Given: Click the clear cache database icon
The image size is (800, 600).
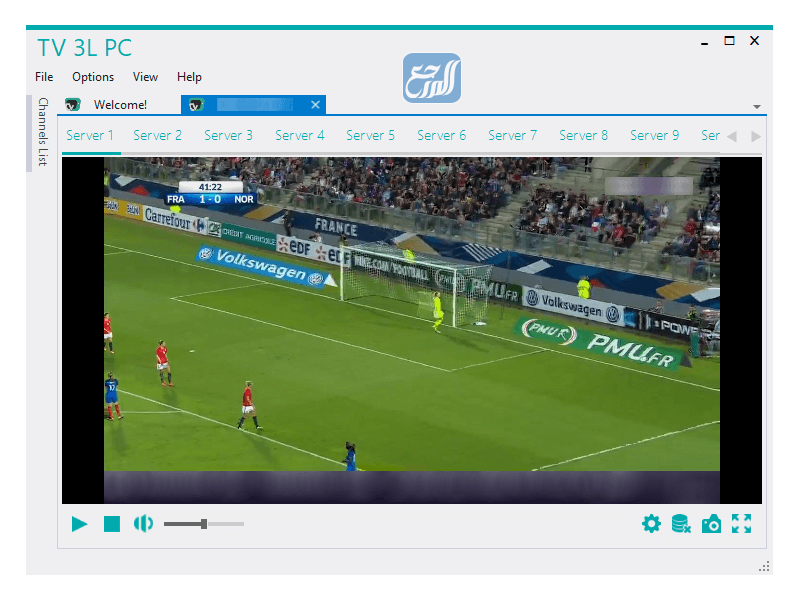Looking at the screenshot, I should click(682, 523).
